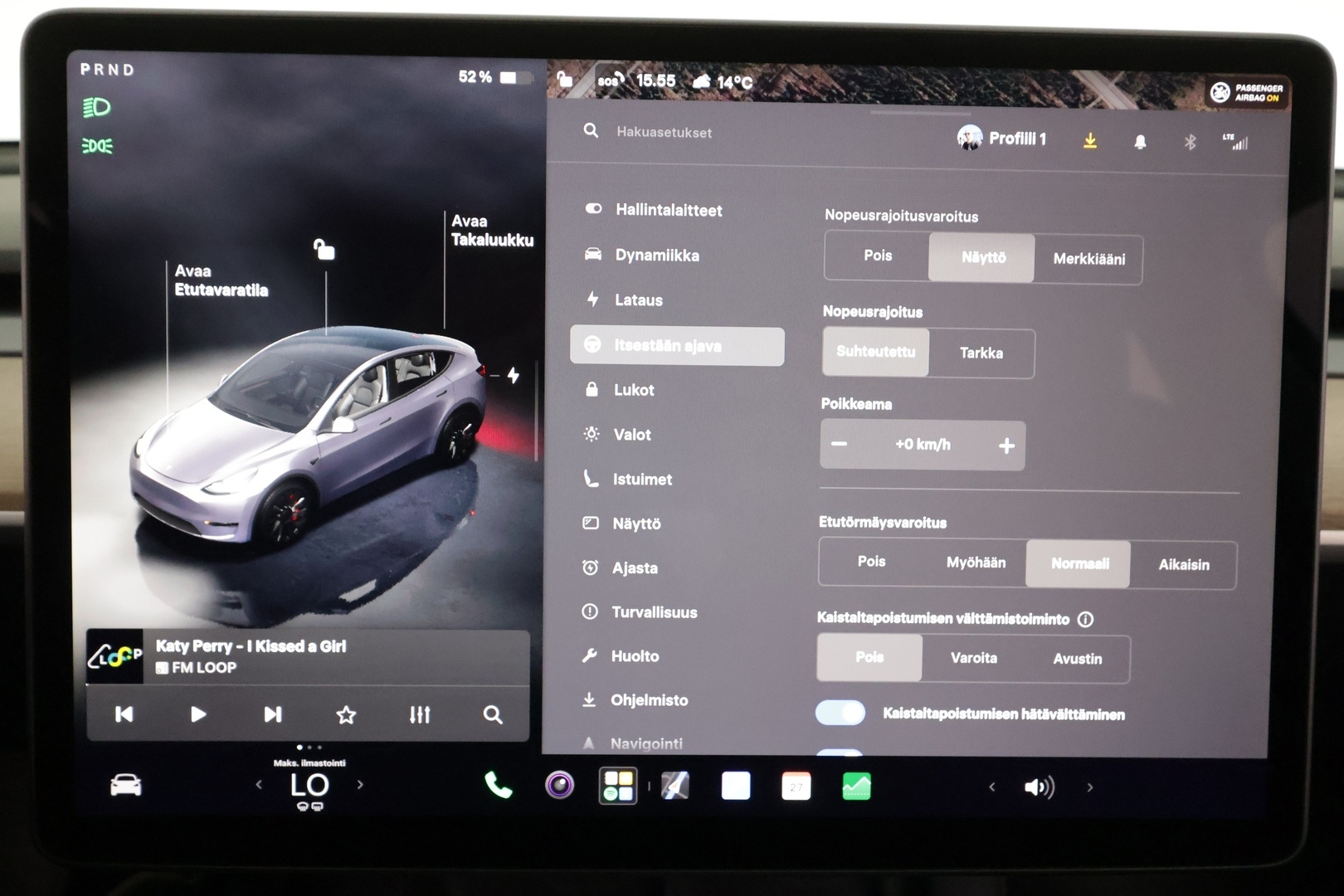Increase Poikkeama speed offset with plus
Screen dimensions: 1344x896
1006,446
